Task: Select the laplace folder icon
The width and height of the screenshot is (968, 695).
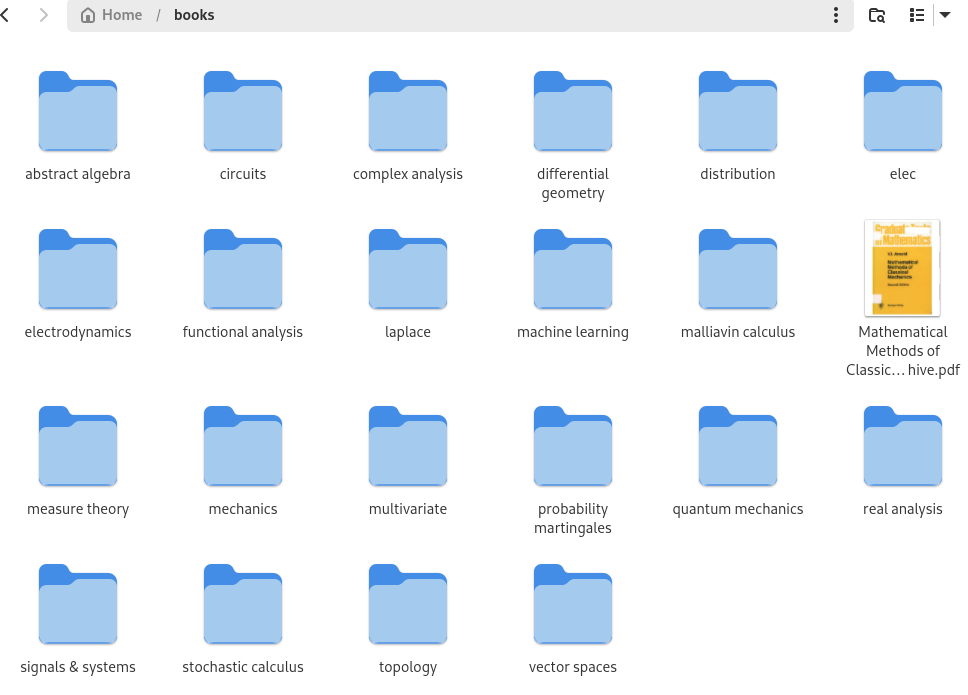Action: [407, 269]
